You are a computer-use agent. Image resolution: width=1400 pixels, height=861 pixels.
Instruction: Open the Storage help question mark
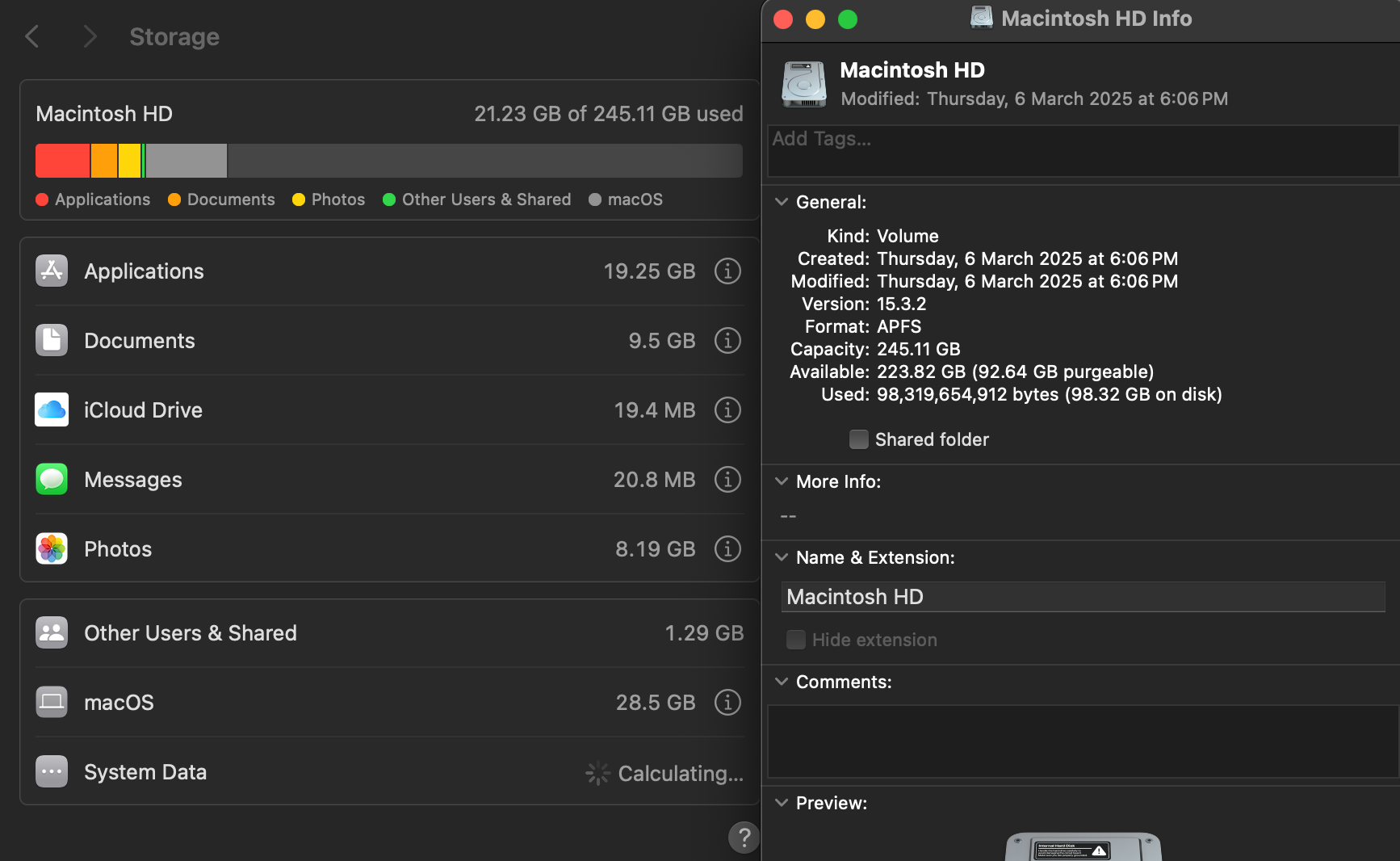[744, 838]
